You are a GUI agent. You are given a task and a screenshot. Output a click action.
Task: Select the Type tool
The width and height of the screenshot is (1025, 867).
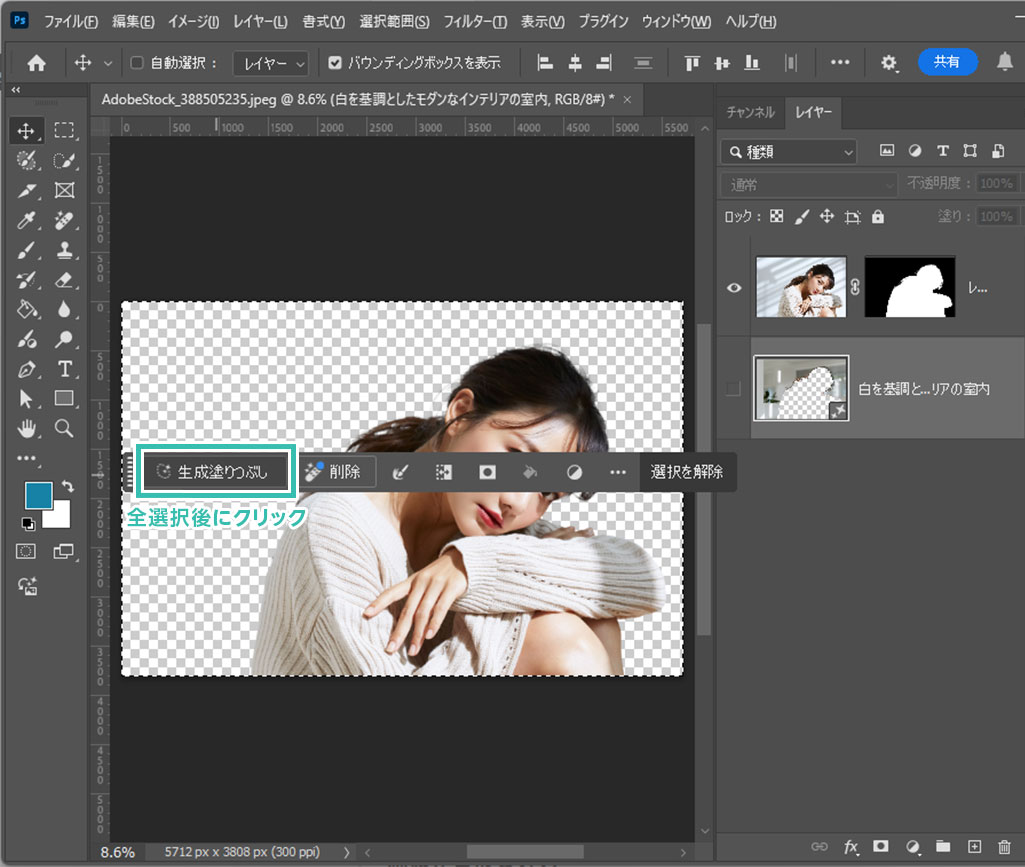pyautogui.click(x=64, y=369)
